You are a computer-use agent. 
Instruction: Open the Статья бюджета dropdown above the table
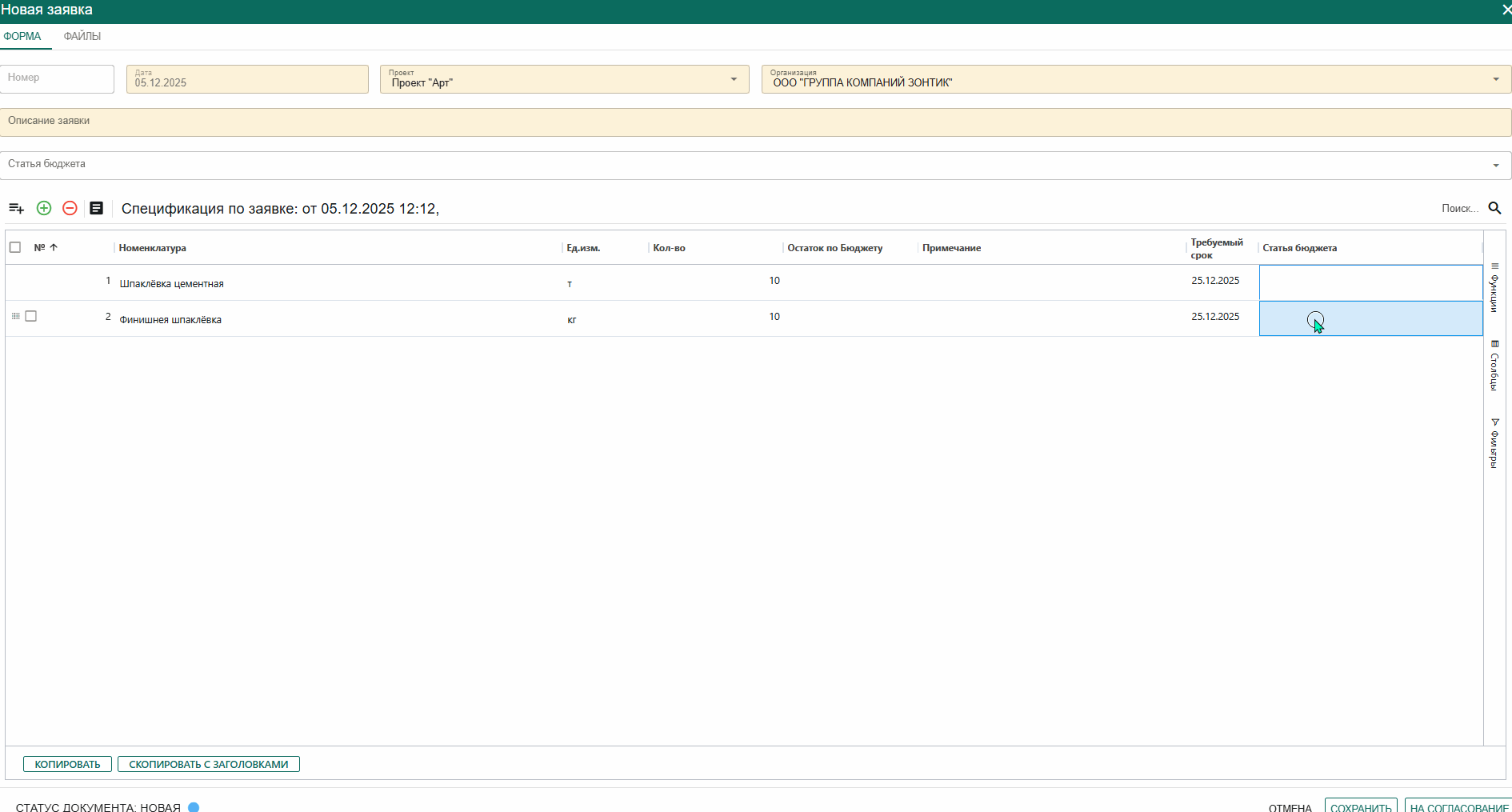click(1495, 166)
